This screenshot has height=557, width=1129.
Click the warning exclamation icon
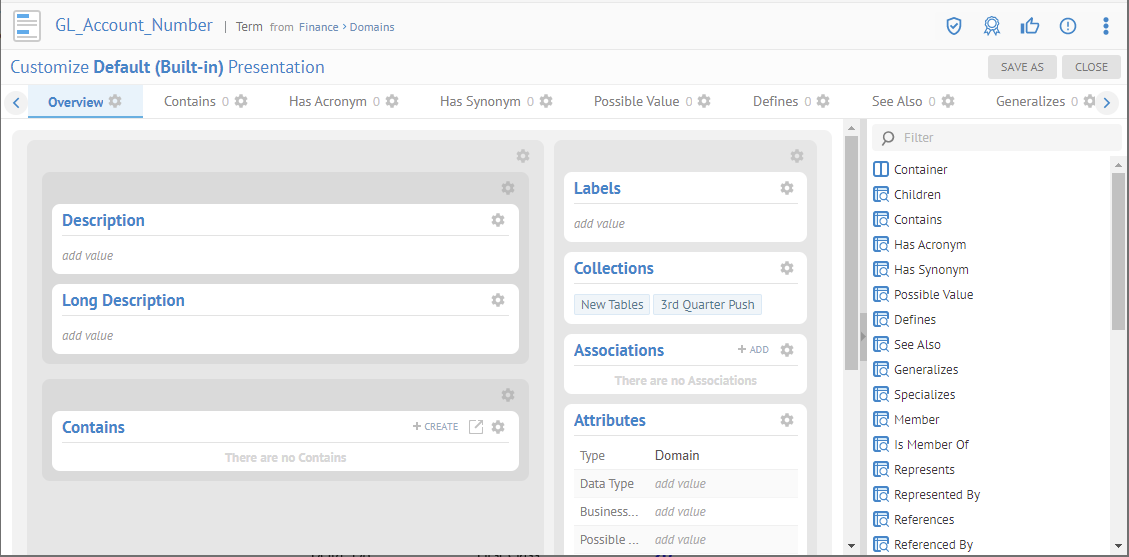pos(1068,26)
